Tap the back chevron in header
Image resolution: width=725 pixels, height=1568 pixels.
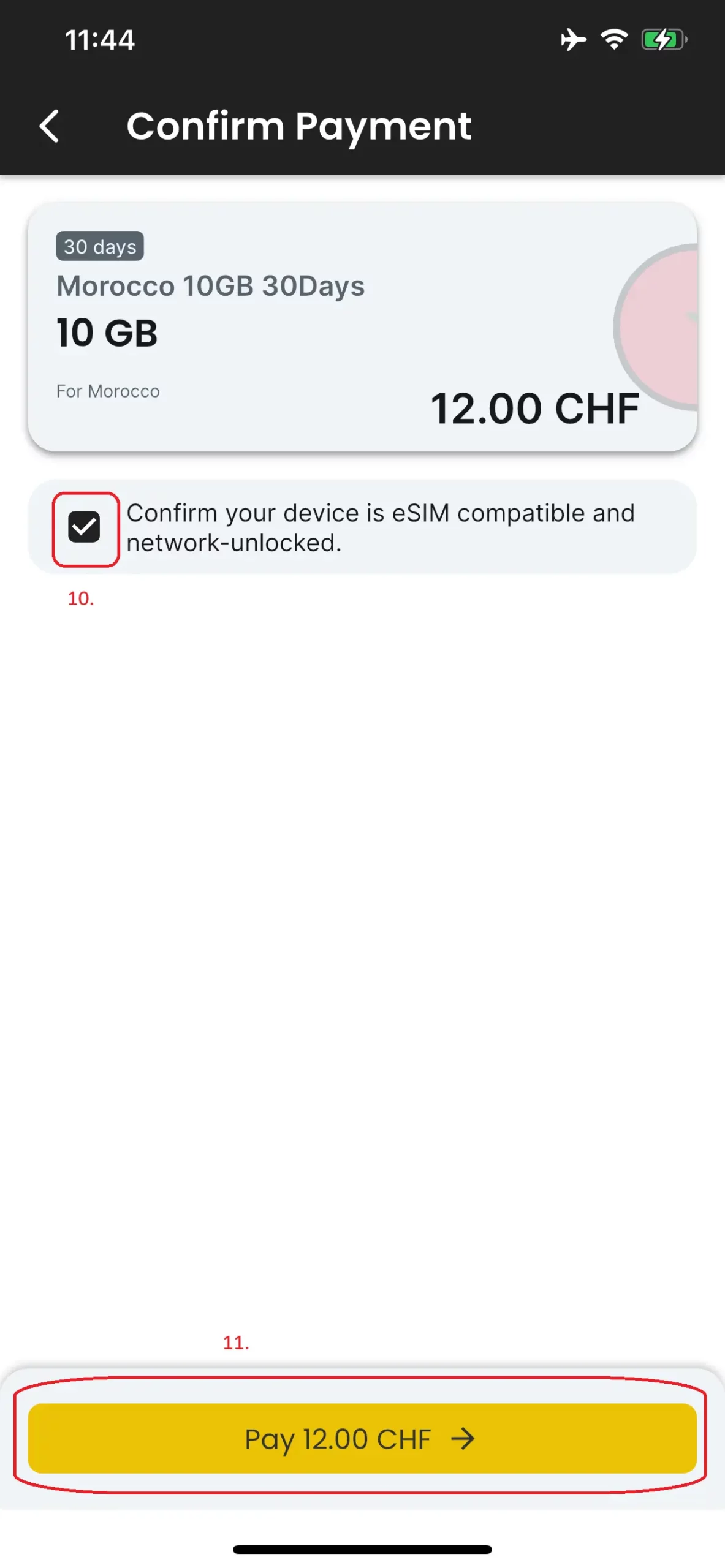coord(49,126)
